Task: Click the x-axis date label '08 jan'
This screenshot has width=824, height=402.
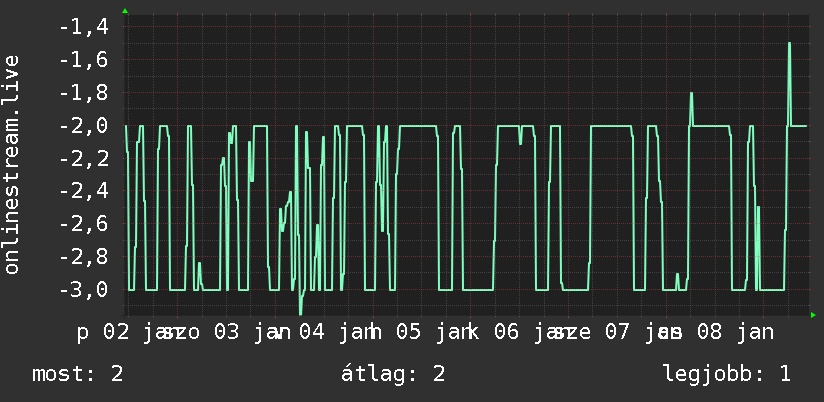Action: click(x=735, y=333)
